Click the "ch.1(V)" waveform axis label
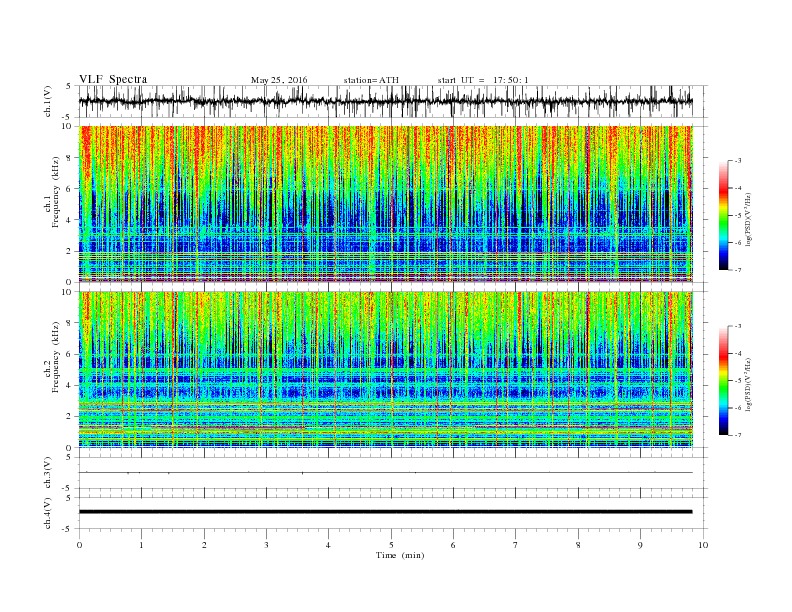 click(48, 101)
